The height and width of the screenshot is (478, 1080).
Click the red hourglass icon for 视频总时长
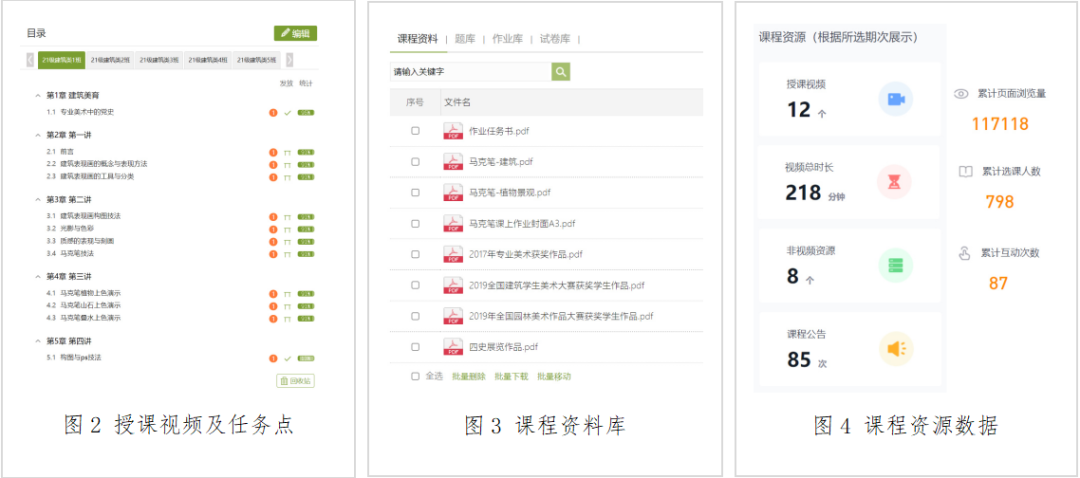894,182
